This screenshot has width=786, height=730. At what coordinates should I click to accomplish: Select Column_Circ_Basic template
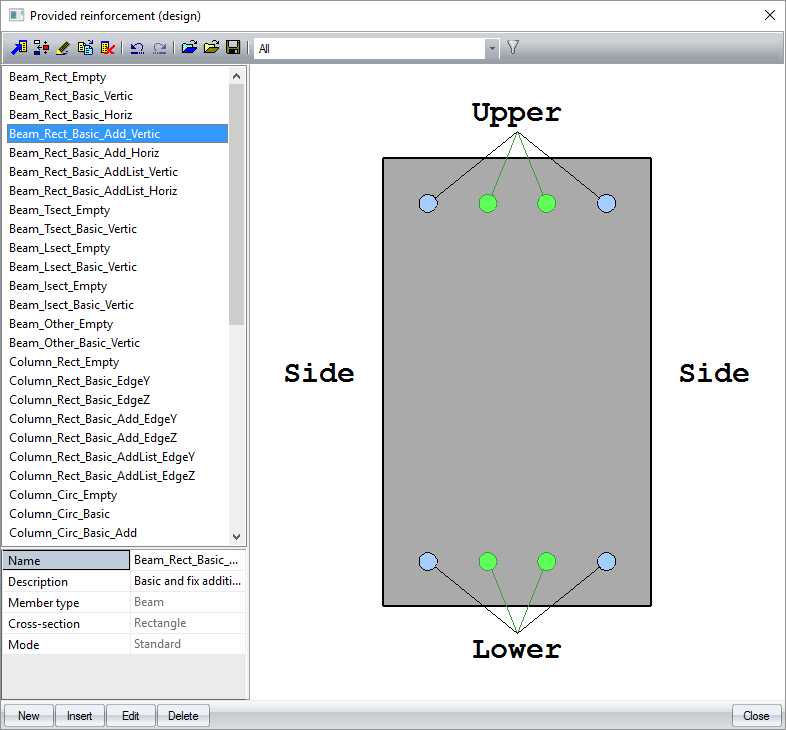click(x=118, y=514)
